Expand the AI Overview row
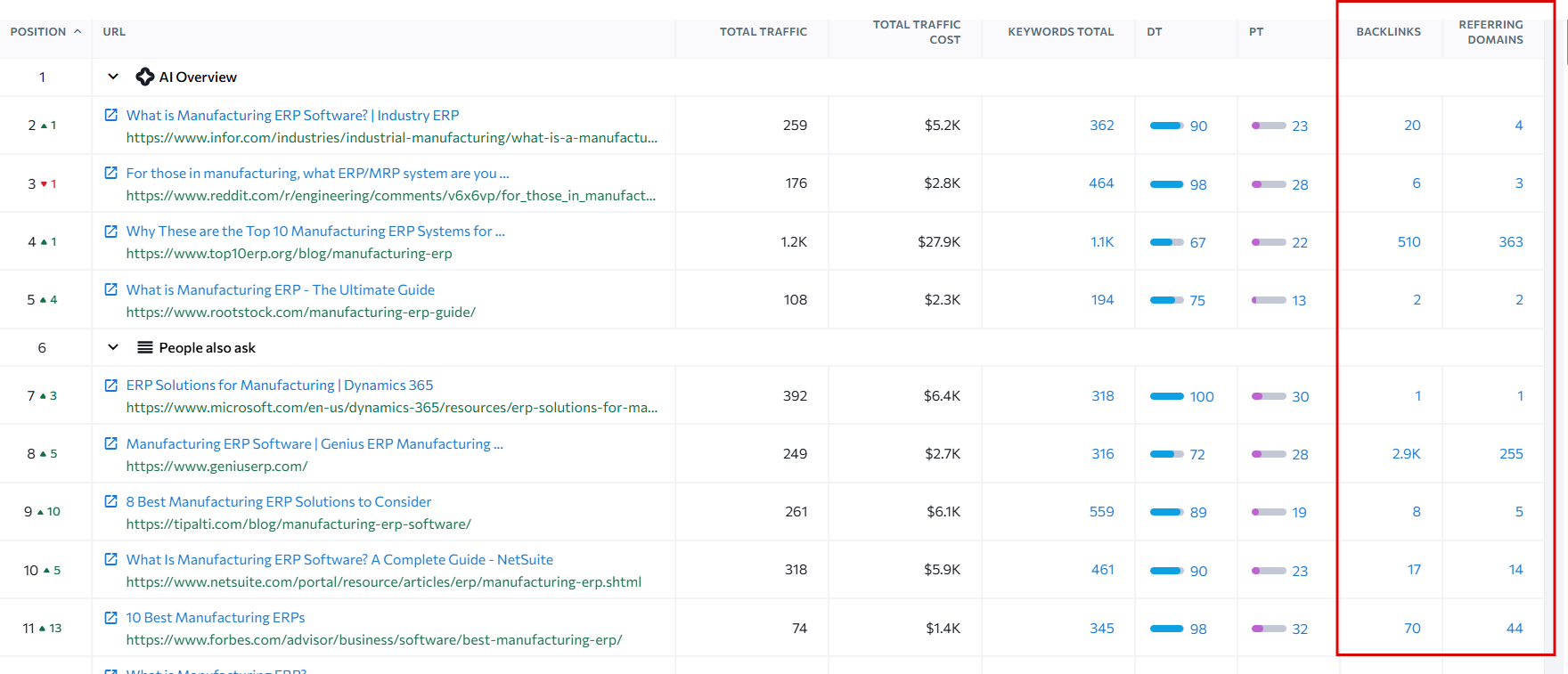 click(x=113, y=77)
